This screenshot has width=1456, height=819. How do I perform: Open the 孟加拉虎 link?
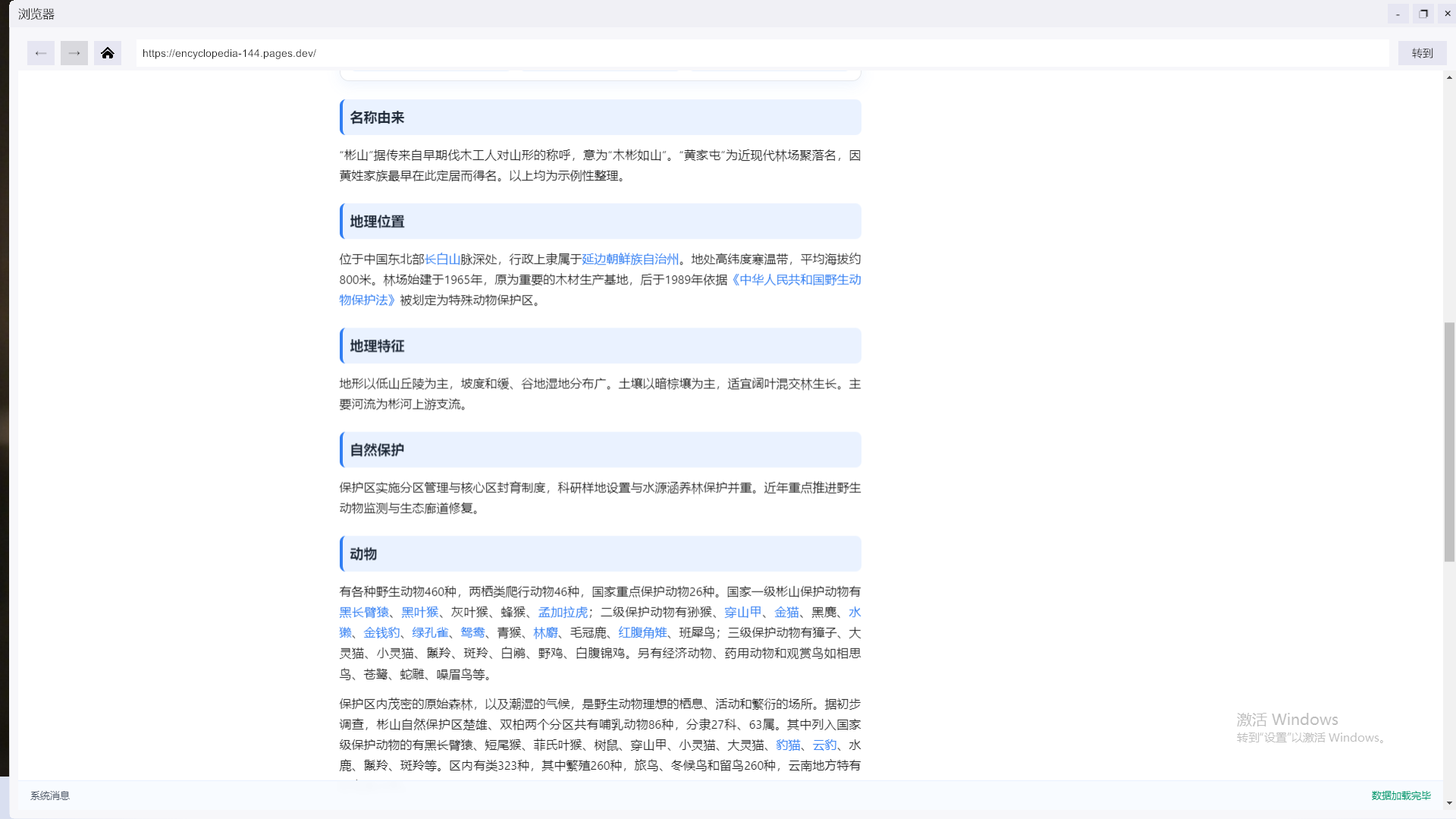tap(563, 612)
